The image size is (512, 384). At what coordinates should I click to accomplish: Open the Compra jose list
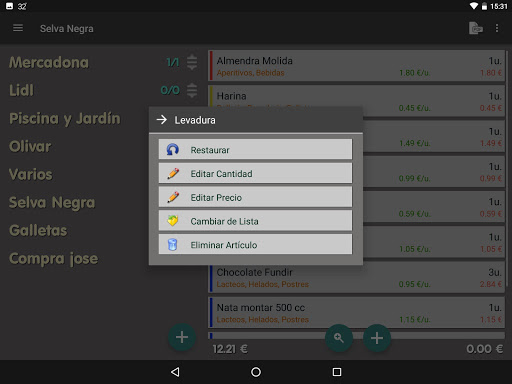tap(54, 259)
